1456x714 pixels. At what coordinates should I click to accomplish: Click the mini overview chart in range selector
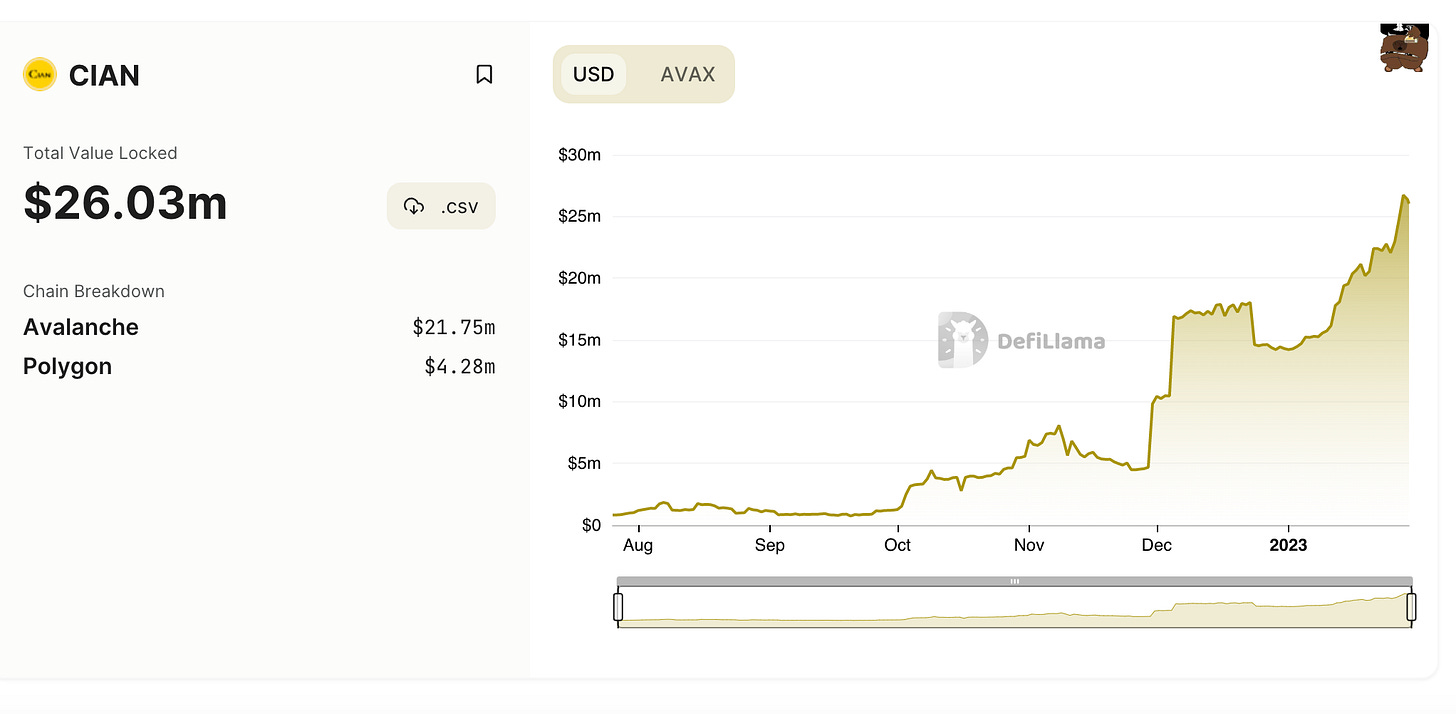1014,612
